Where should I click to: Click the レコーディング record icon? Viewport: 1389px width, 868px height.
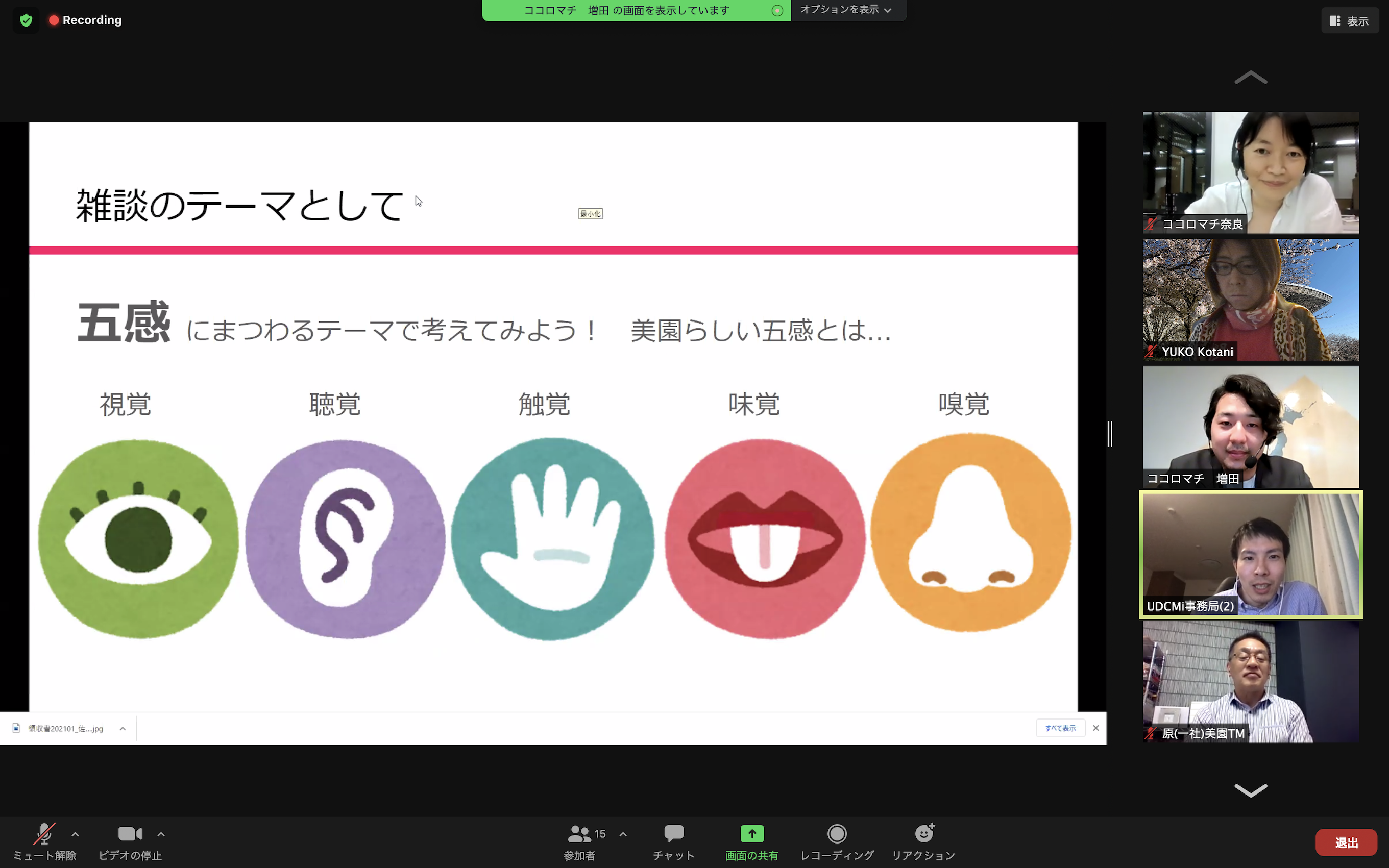pos(837,834)
